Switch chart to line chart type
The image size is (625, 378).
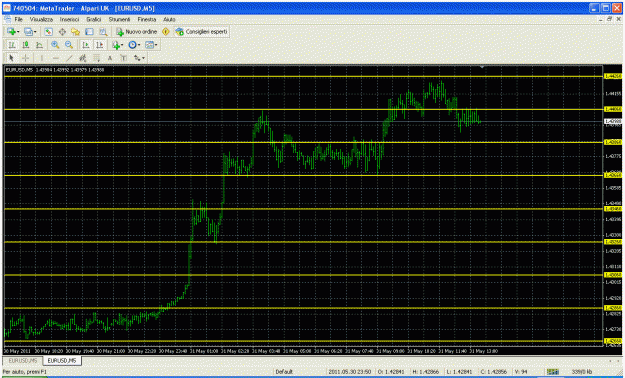point(39,45)
